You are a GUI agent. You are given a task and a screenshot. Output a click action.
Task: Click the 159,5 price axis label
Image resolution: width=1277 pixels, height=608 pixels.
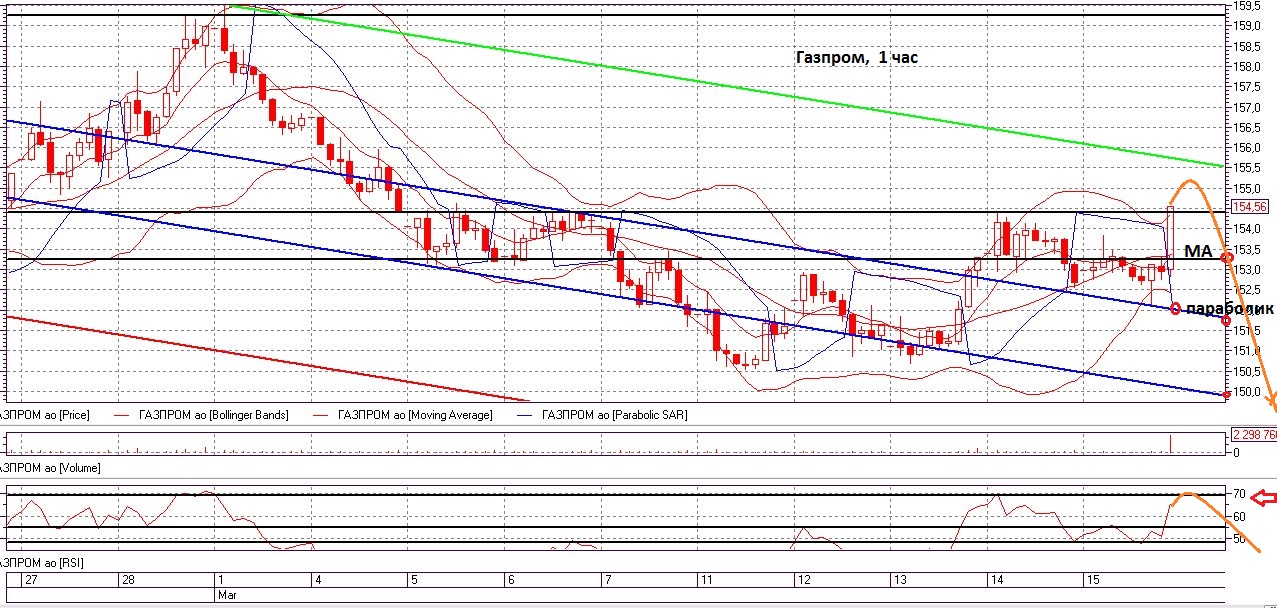(x=1246, y=6)
